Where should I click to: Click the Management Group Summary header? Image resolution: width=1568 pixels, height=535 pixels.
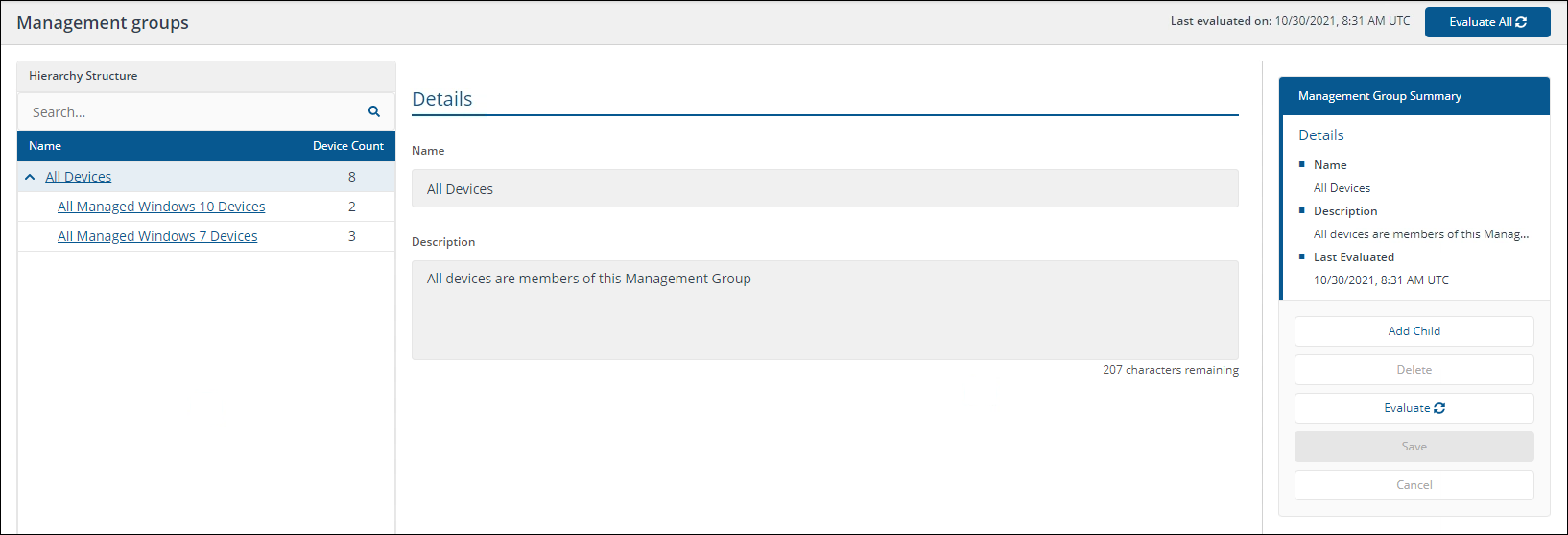(x=1379, y=96)
